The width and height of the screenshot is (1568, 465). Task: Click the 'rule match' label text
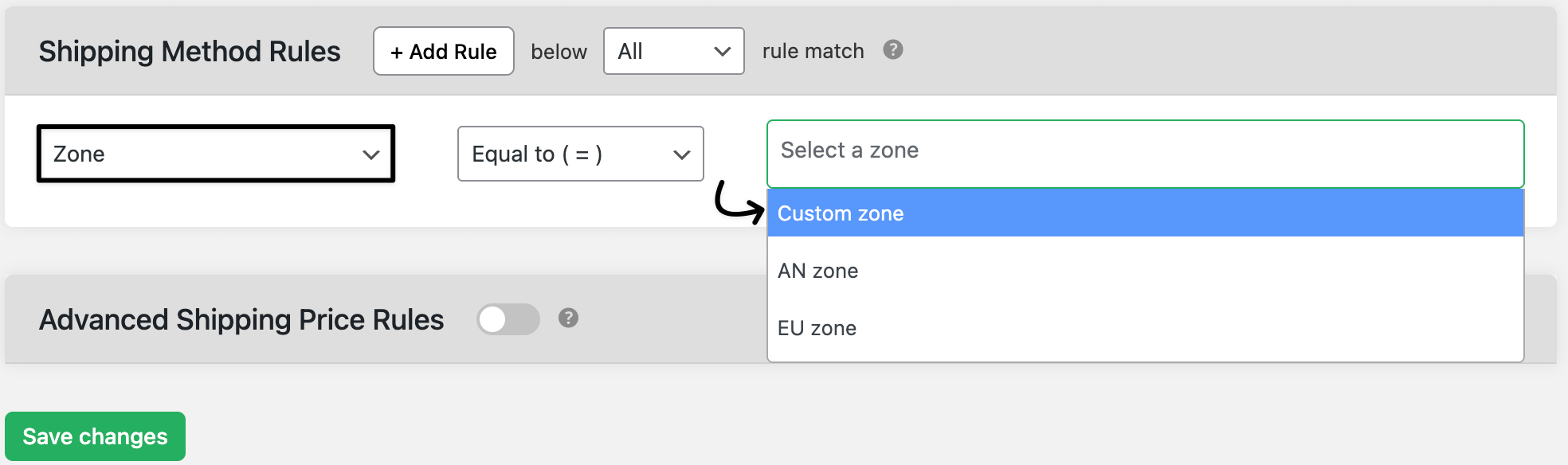point(813,51)
